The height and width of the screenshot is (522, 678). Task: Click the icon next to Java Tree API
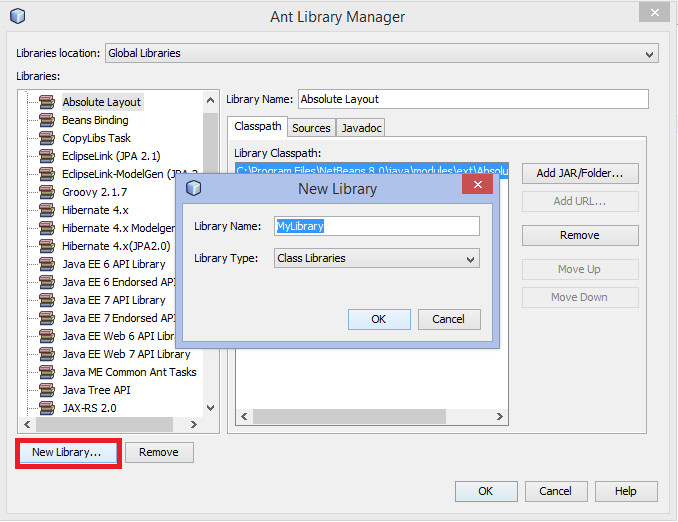coord(45,390)
